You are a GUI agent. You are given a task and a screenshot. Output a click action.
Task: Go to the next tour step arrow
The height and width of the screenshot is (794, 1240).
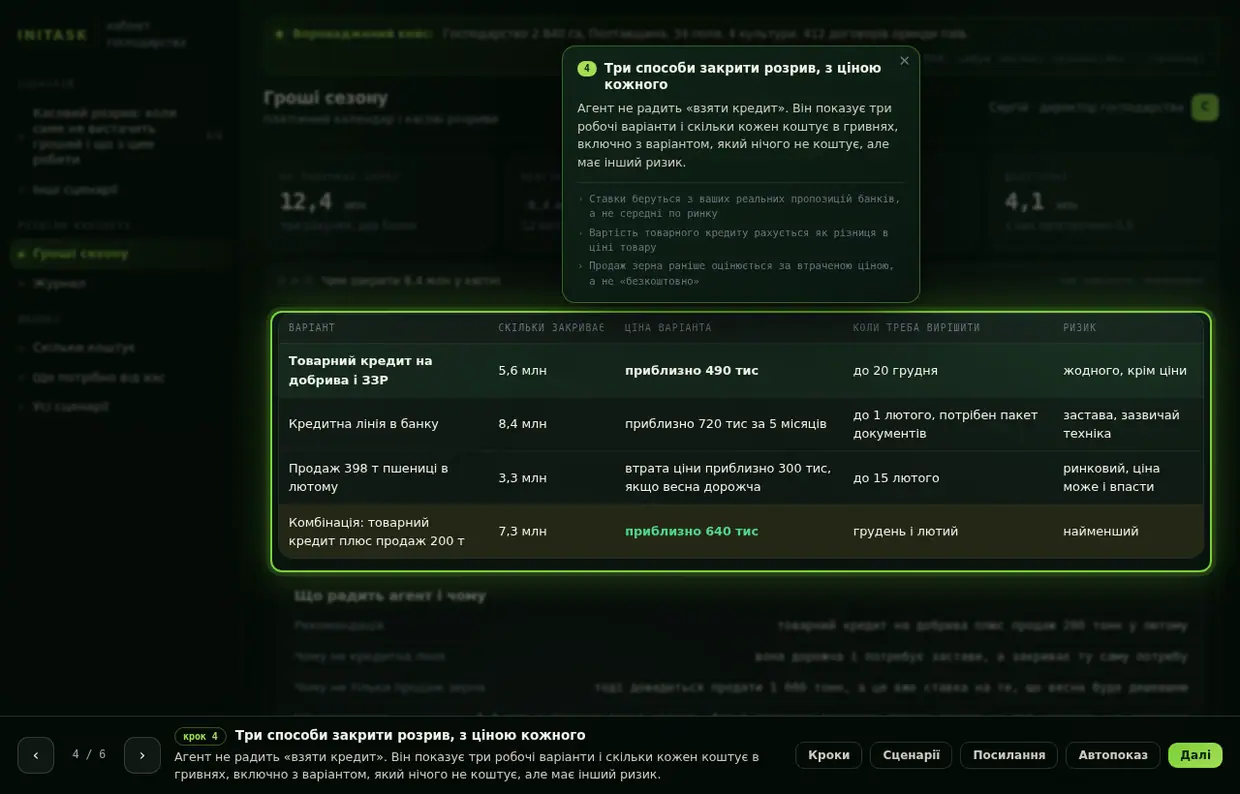(x=142, y=755)
